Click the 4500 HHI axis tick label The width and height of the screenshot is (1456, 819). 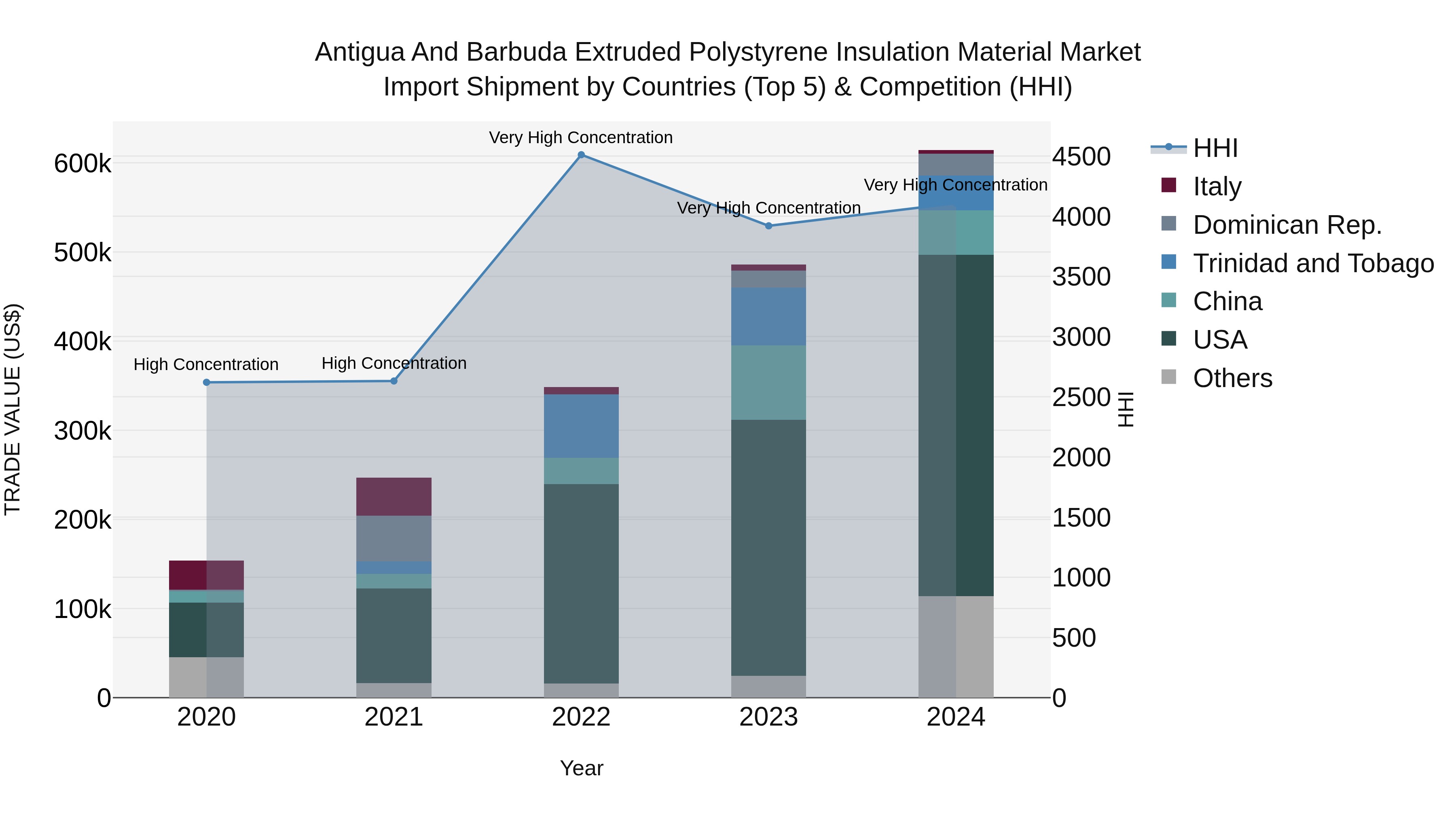(x=1082, y=157)
